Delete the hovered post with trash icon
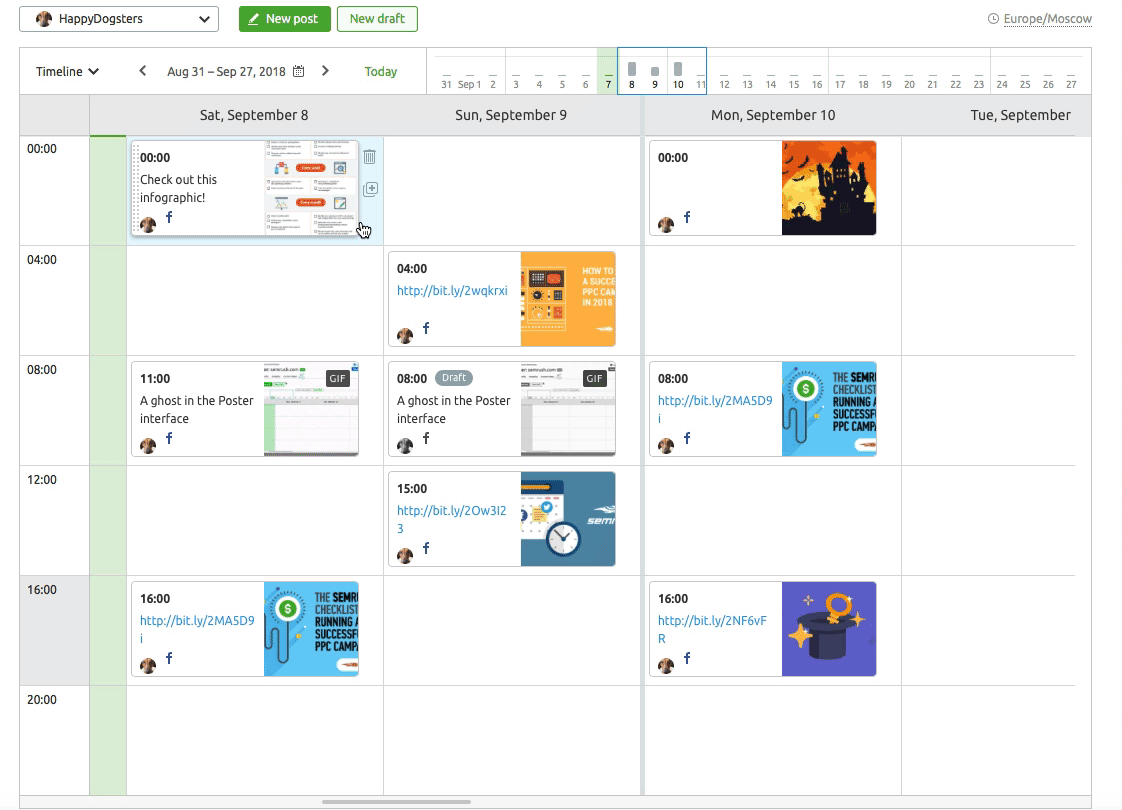The width and height of the screenshot is (1122, 810). tap(369, 156)
